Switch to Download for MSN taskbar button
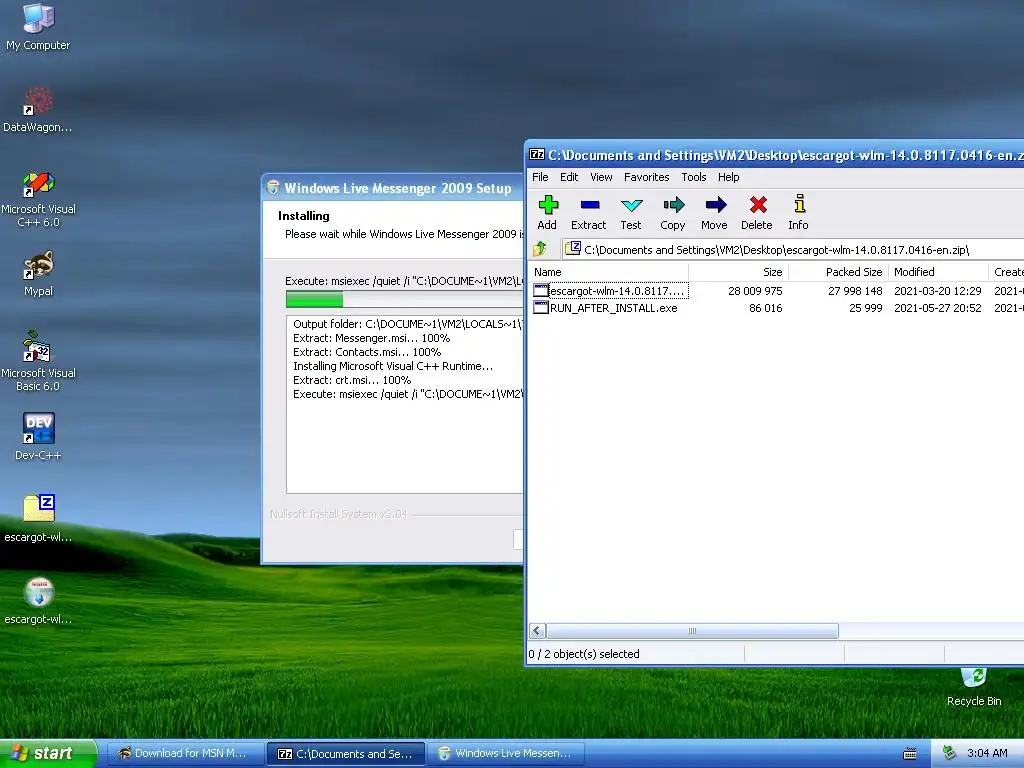The height and width of the screenshot is (768, 1024). [x=184, y=754]
